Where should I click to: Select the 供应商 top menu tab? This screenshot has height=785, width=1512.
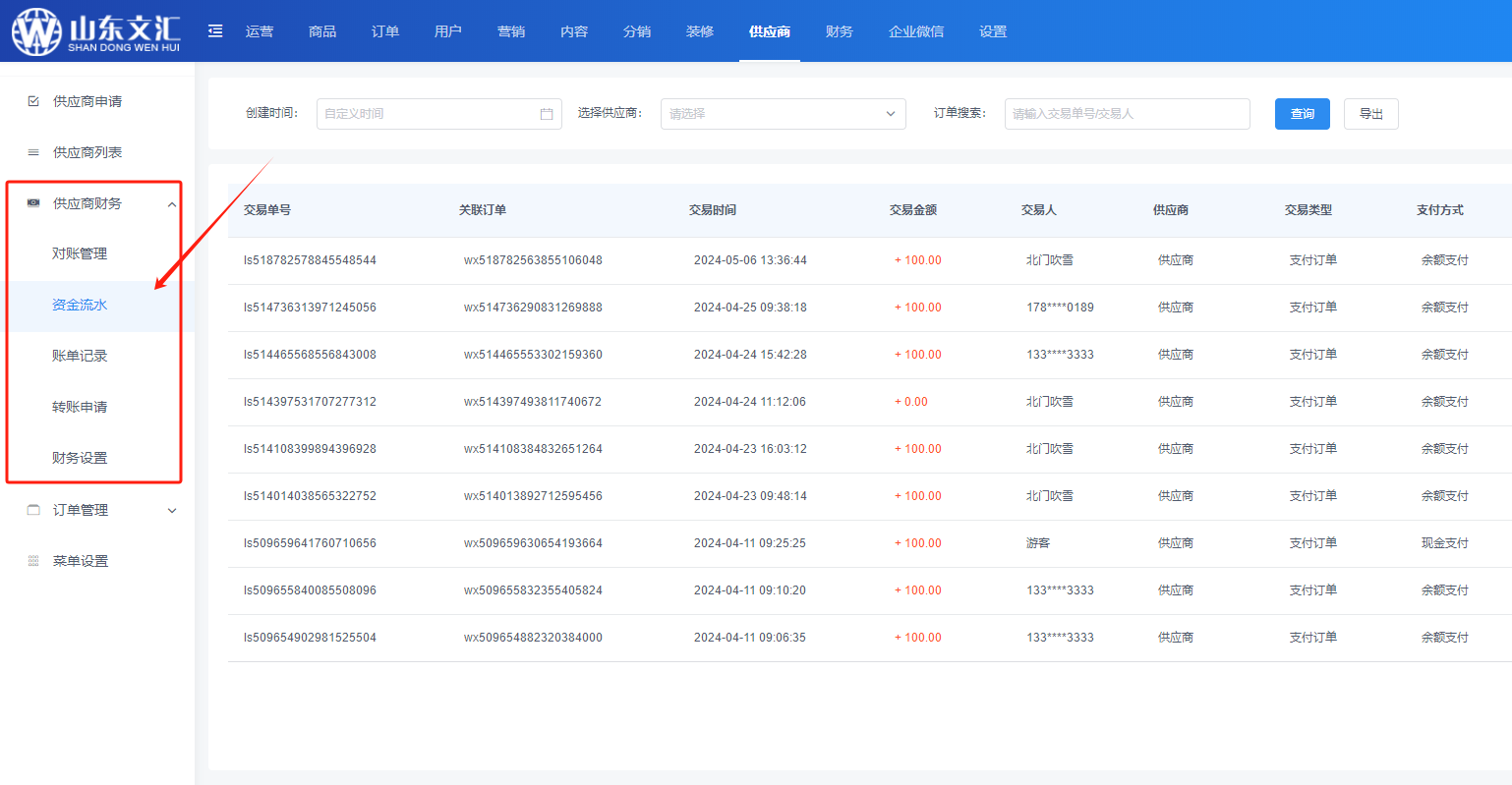tap(770, 31)
